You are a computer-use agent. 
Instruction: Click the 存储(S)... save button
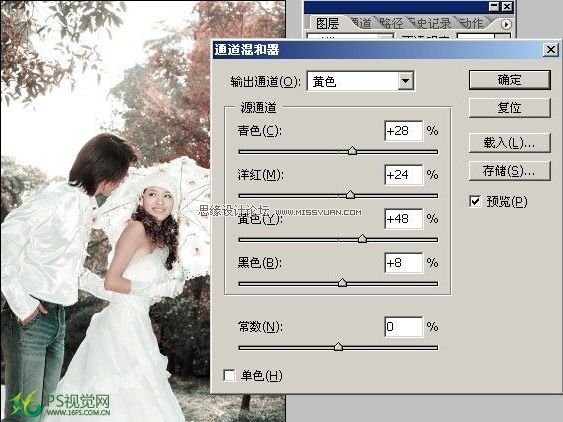pyautogui.click(x=510, y=171)
